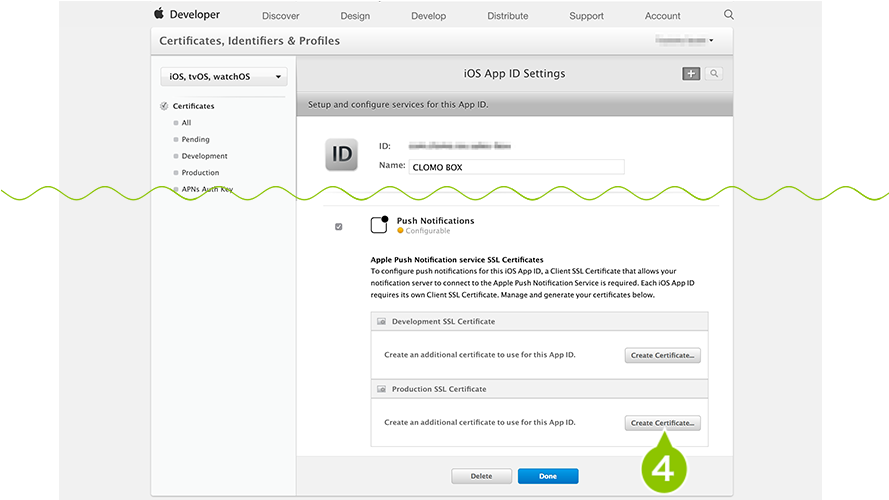This screenshot has width=889, height=500.
Task: Open the Support menu
Action: (586, 16)
